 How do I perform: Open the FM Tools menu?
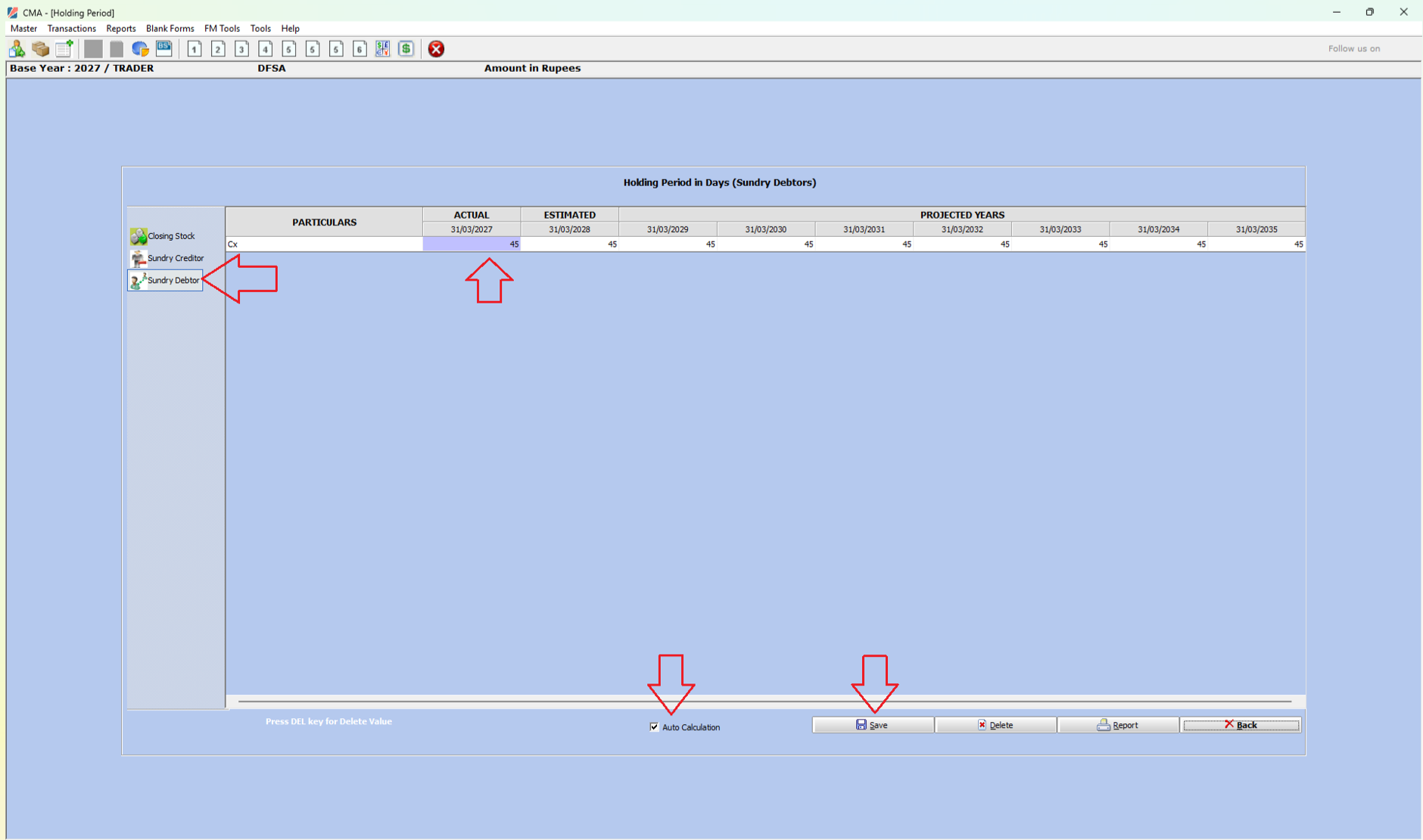[222, 29]
